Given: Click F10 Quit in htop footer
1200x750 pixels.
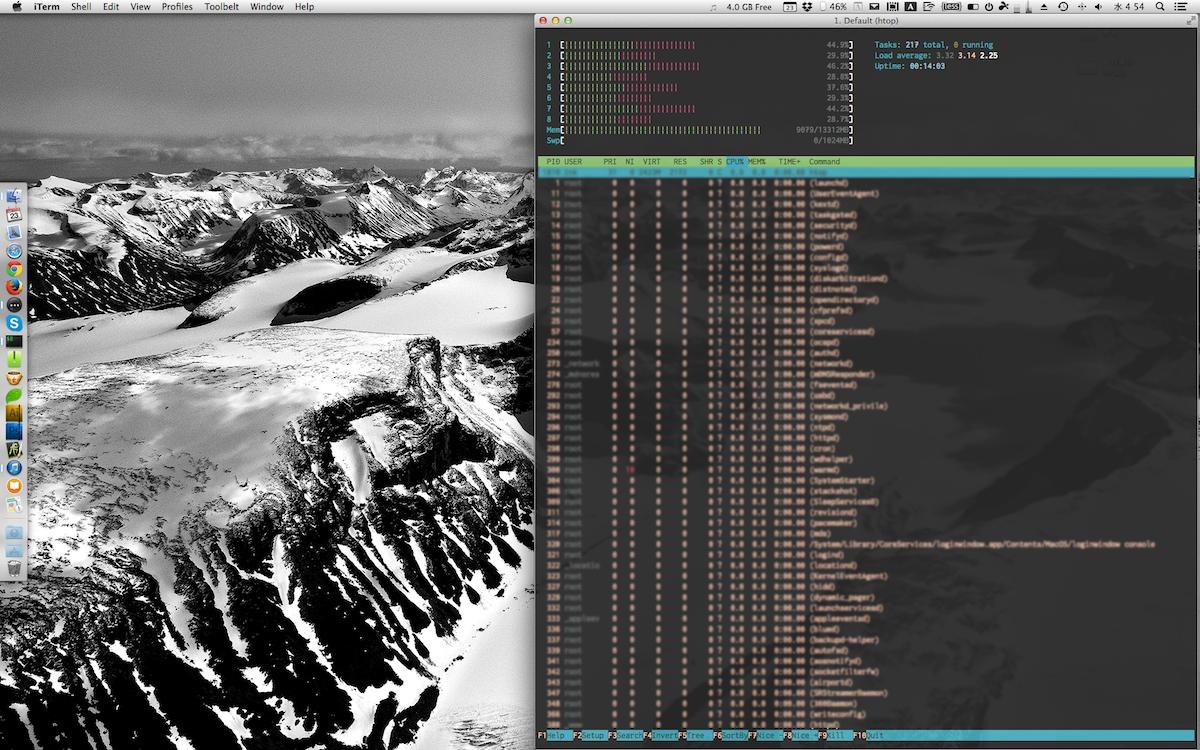Looking at the screenshot, I should pos(868,736).
